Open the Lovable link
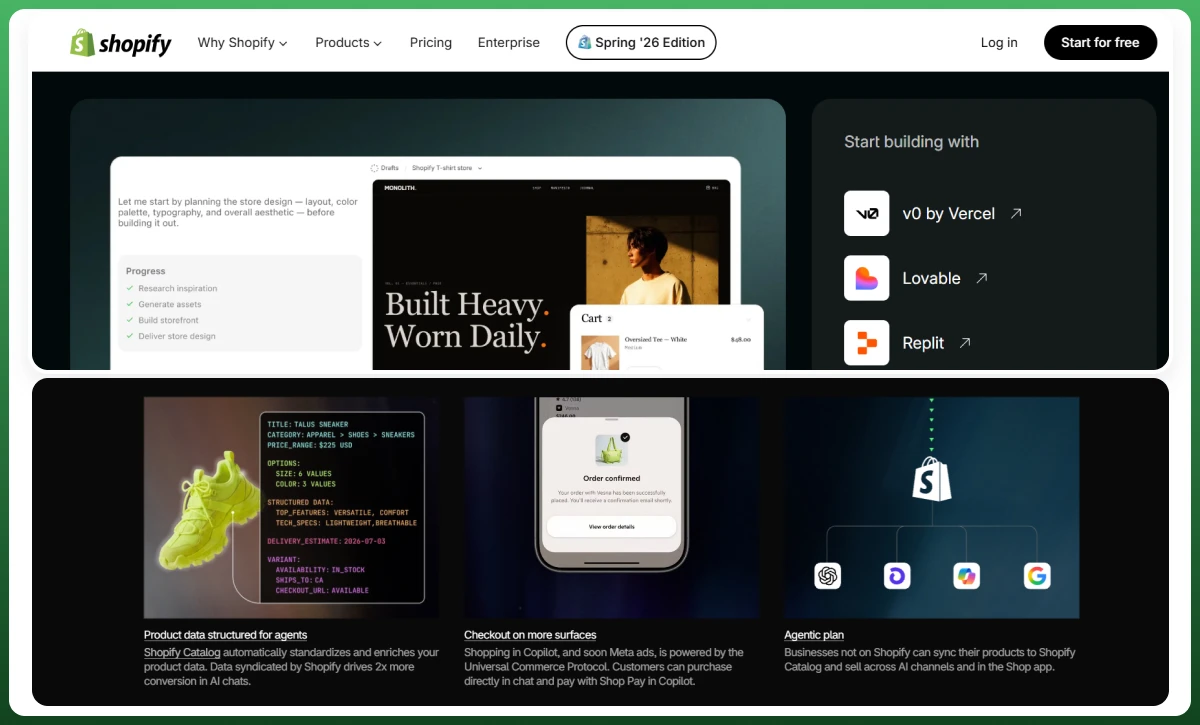 click(x=931, y=279)
